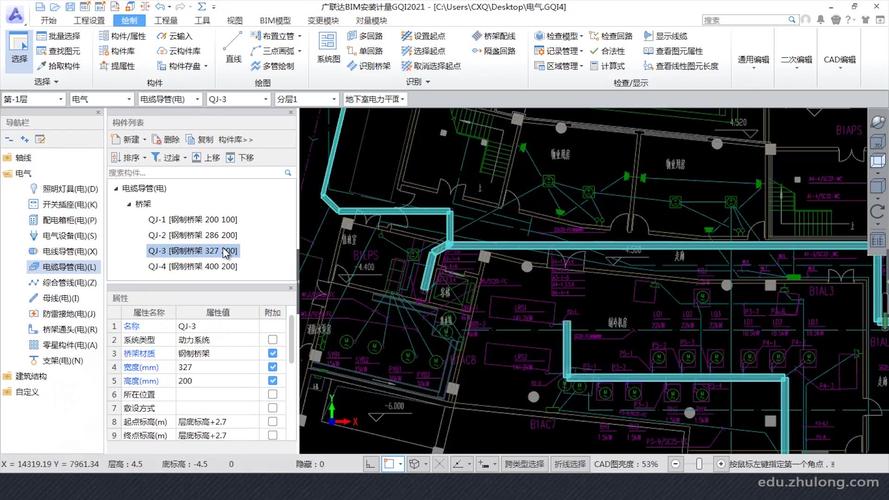Uncheck 附加 checkbox for 高度(mm) row
This screenshot has width=889, height=500.
(x=273, y=380)
